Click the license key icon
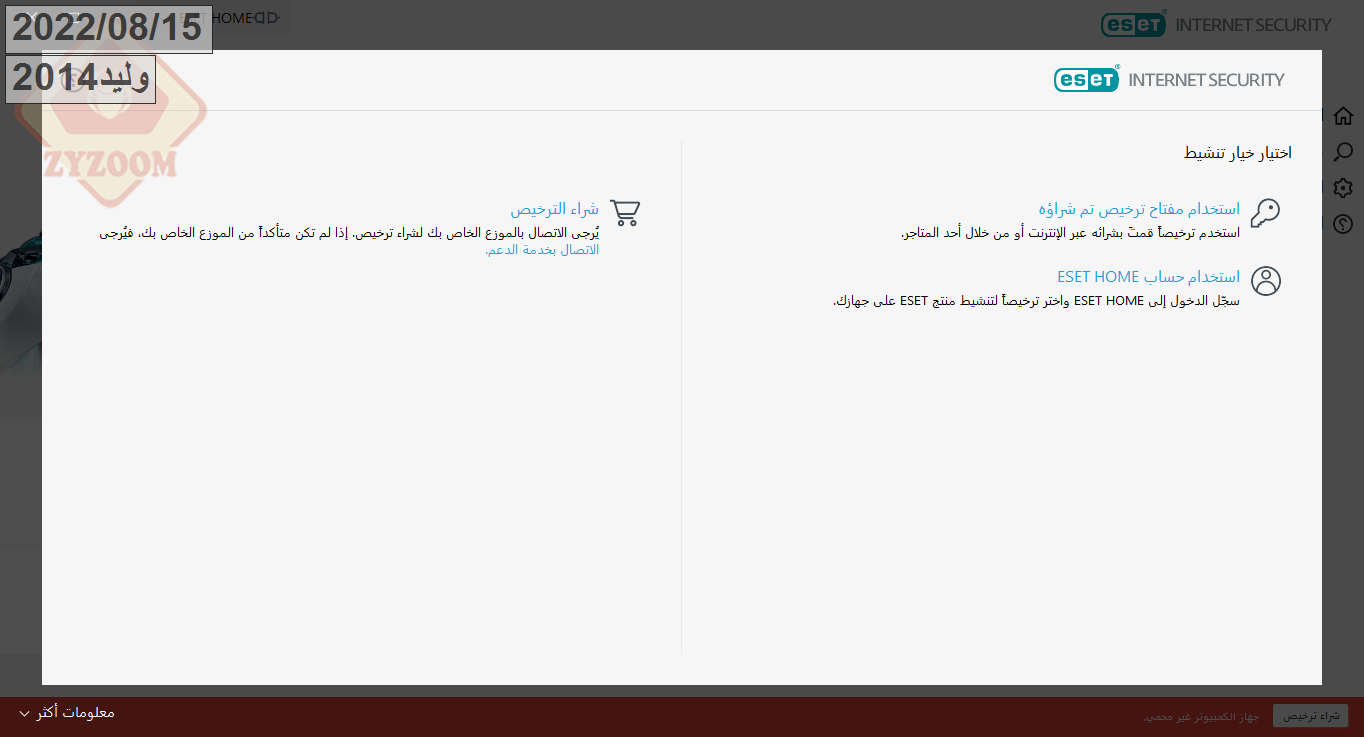The height and width of the screenshot is (737, 1364). click(x=1265, y=213)
